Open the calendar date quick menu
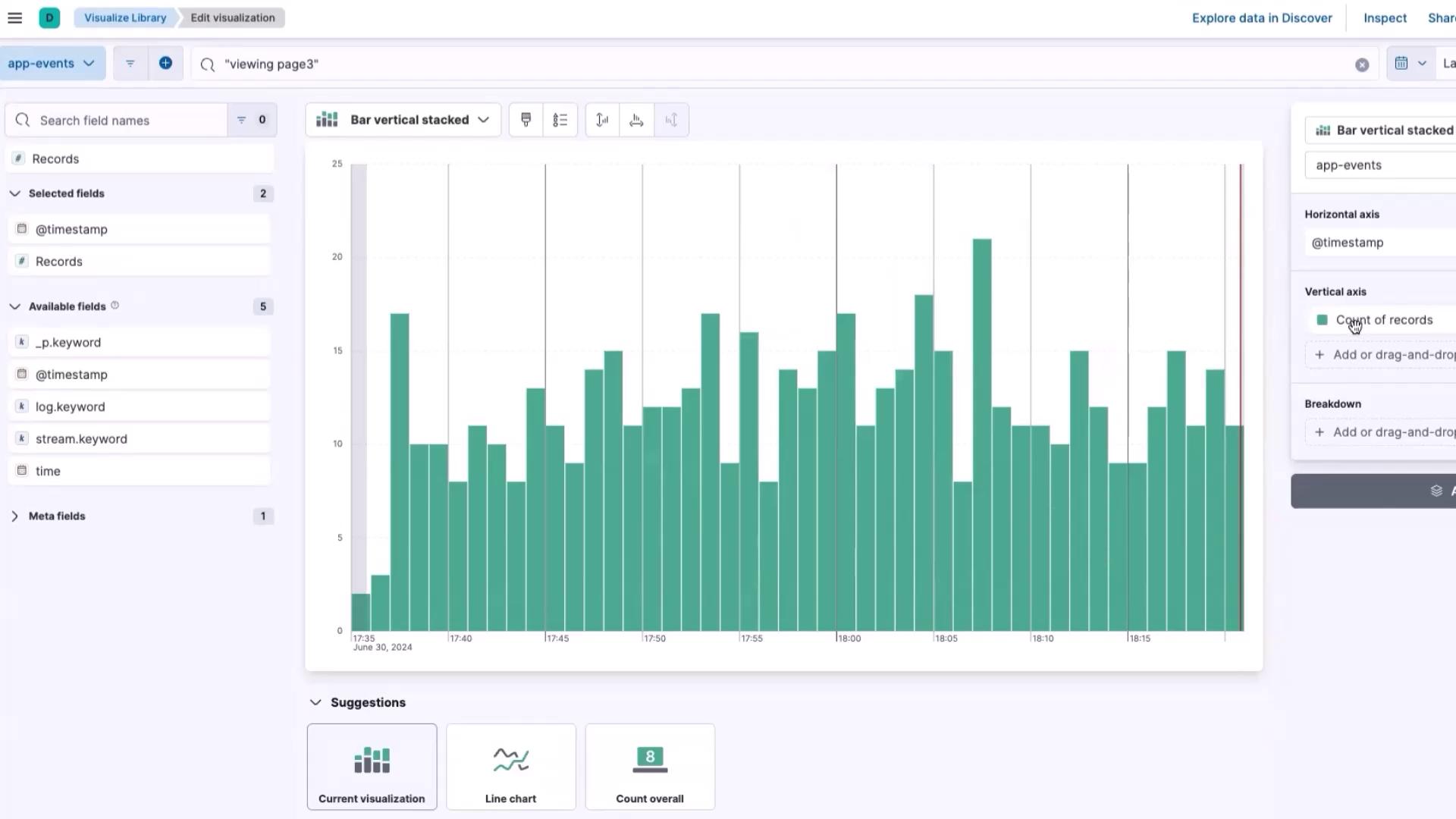 click(1409, 64)
